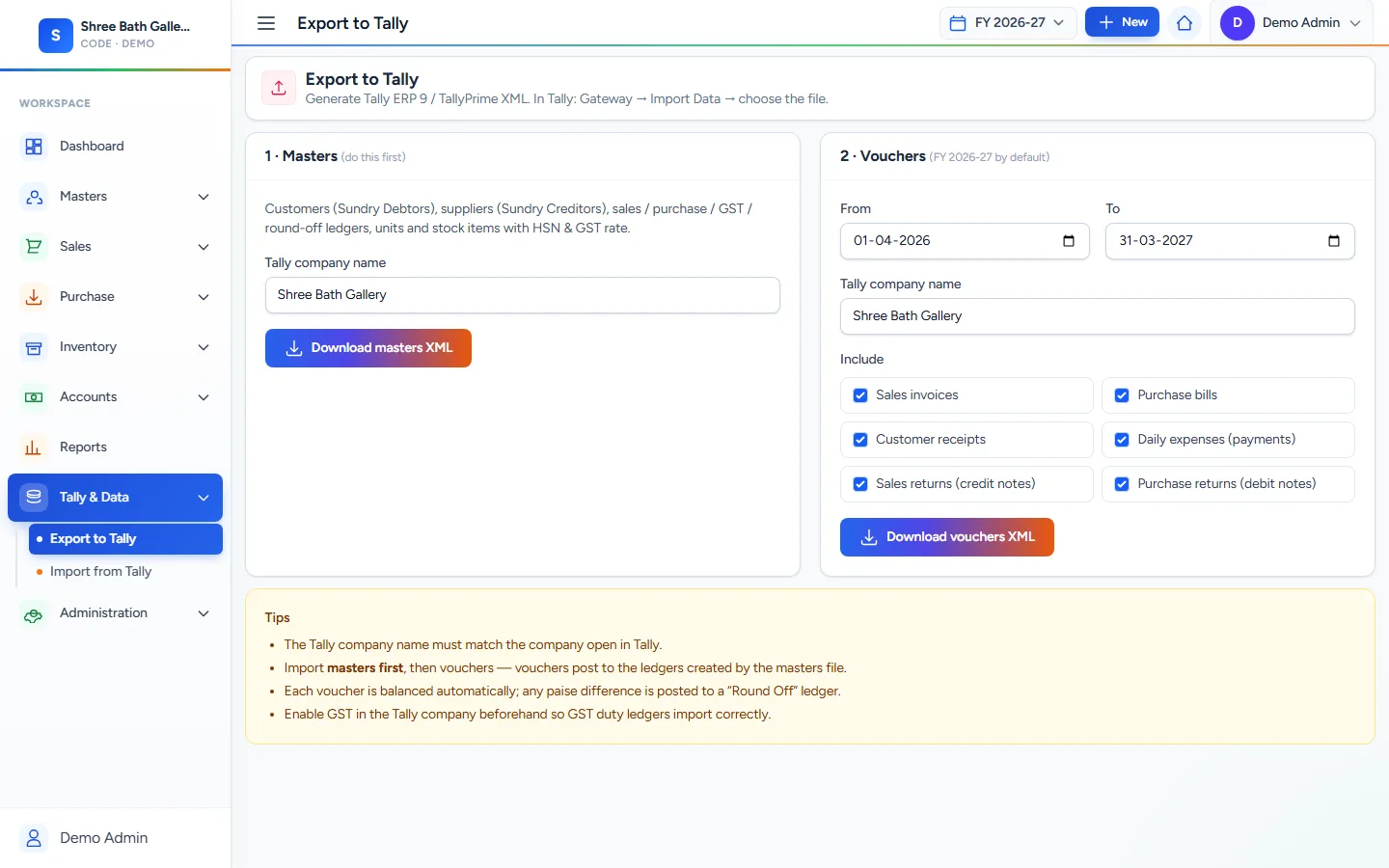Click the 'Tips' heading text
The width and height of the screenshot is (1389, 868).
point(278,618)
